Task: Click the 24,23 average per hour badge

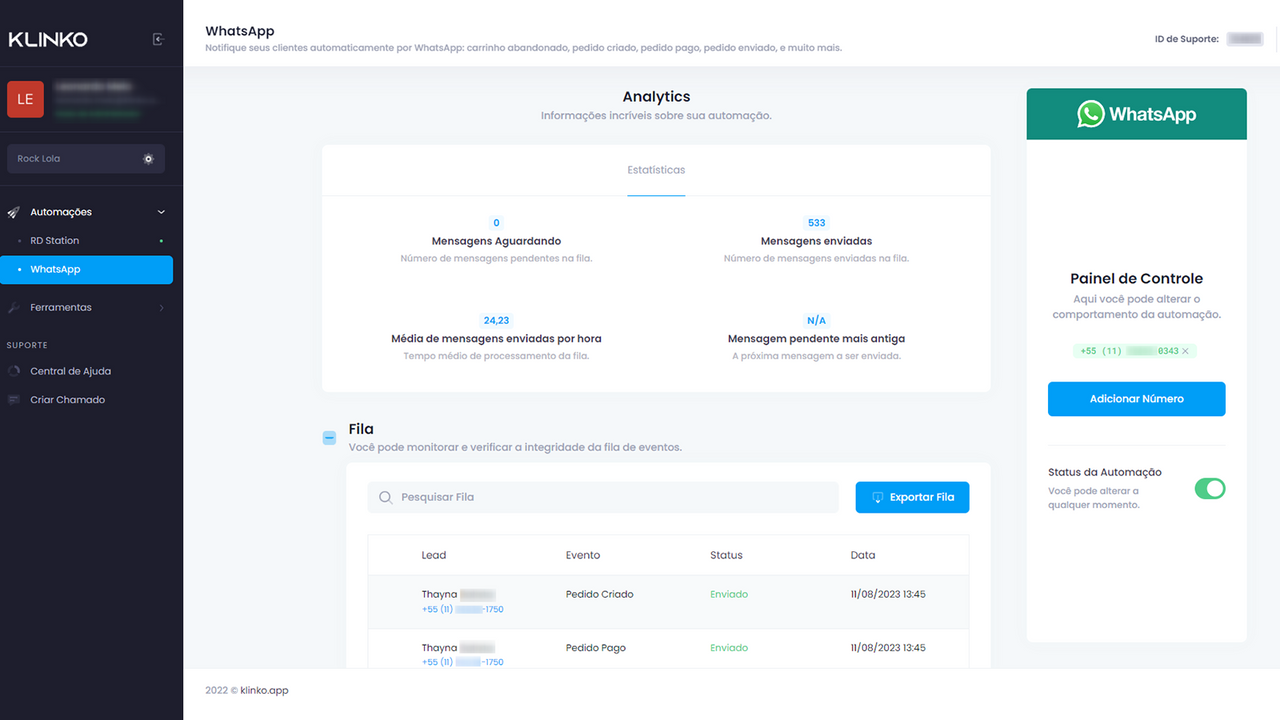Action: [x=496, y=321]
